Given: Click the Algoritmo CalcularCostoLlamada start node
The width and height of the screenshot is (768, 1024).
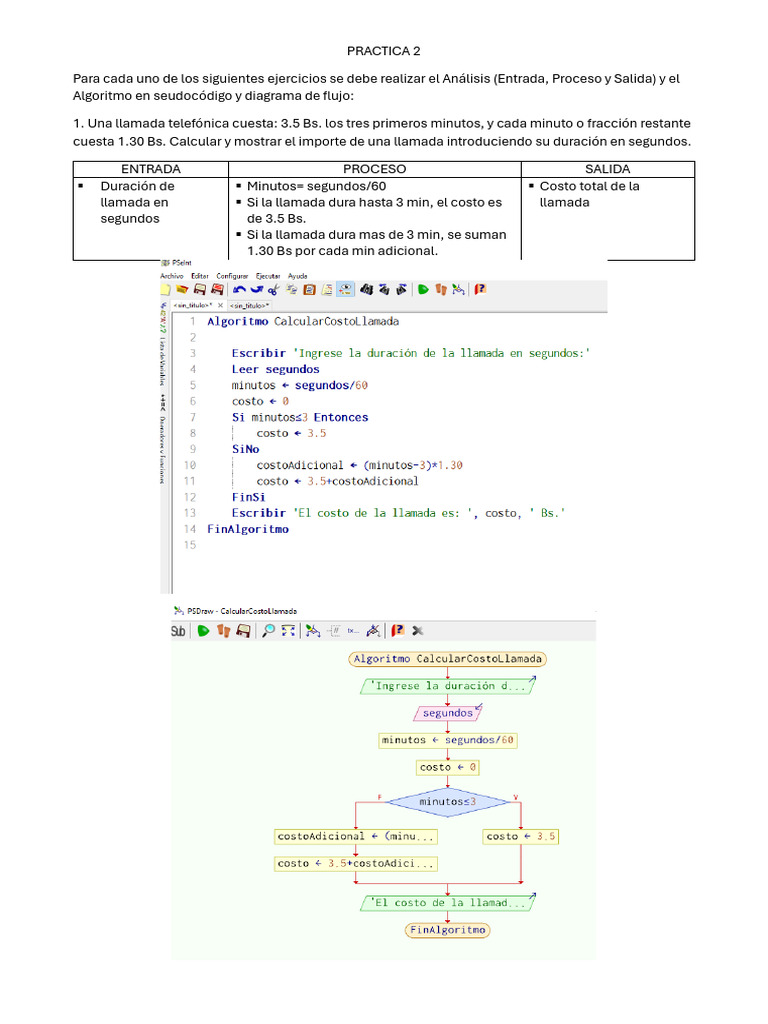Looking at the screenshot, I should [x=447, y=659].
